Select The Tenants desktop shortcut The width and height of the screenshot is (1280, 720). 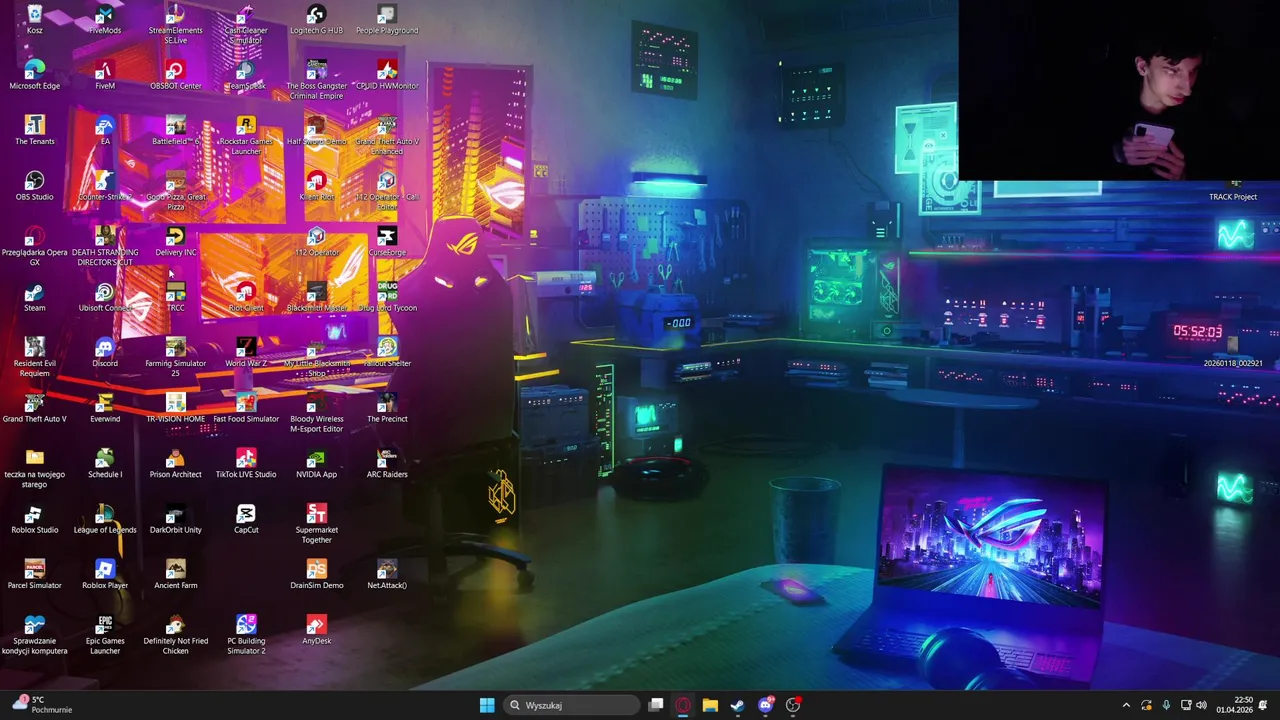coord(35,130)
